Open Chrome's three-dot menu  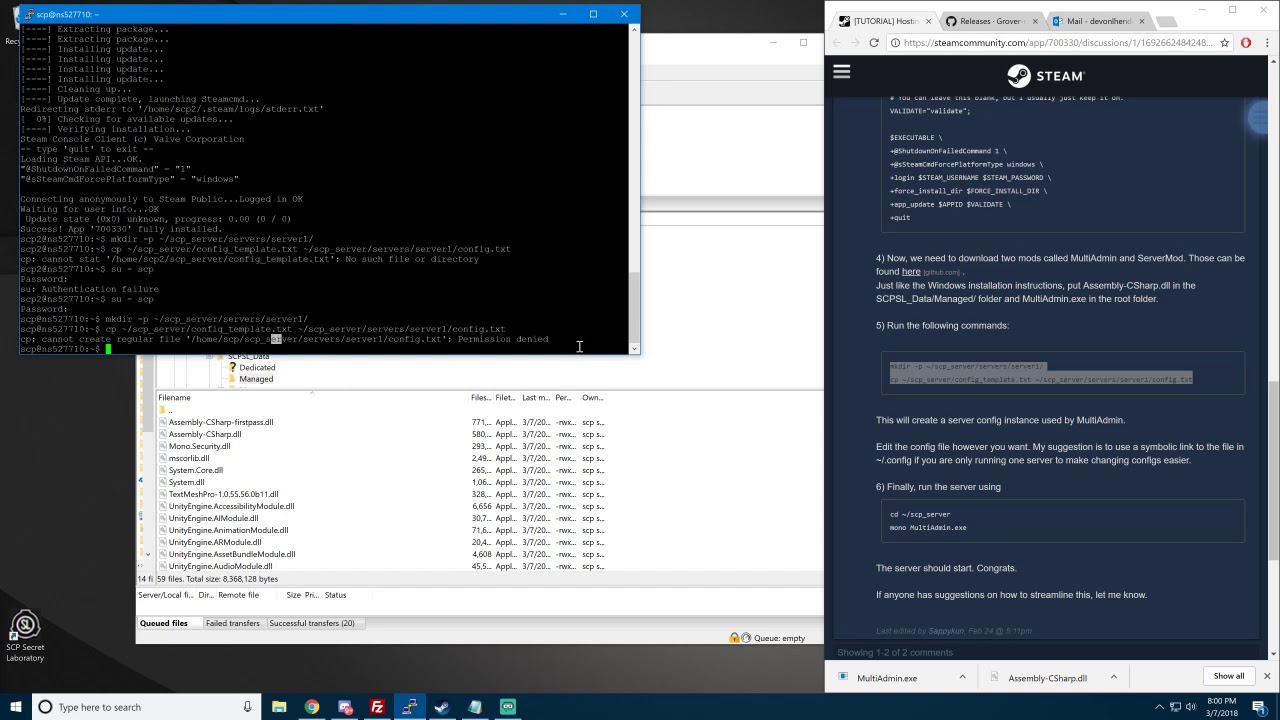coord(1267,43)
